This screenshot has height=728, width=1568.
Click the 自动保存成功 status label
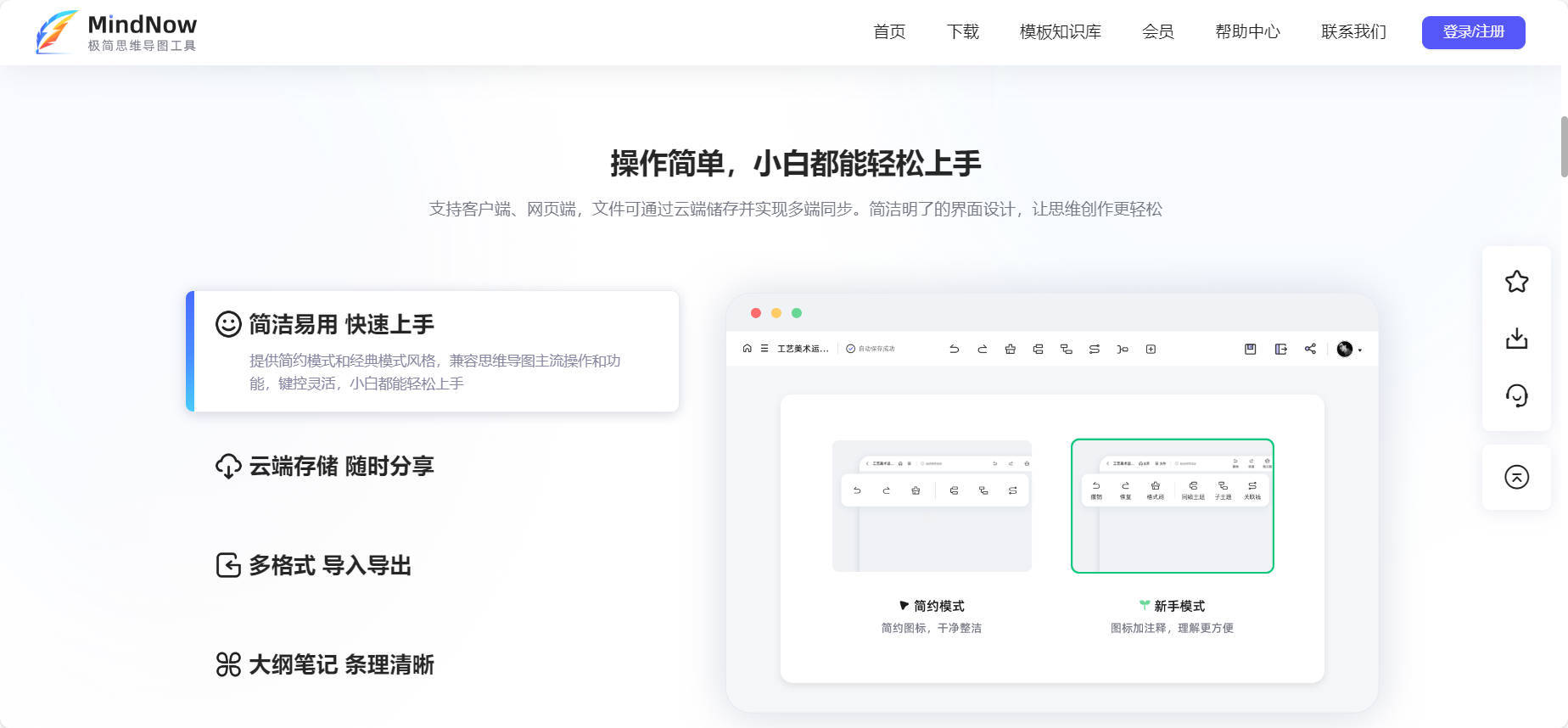click(x=876, y=349)
